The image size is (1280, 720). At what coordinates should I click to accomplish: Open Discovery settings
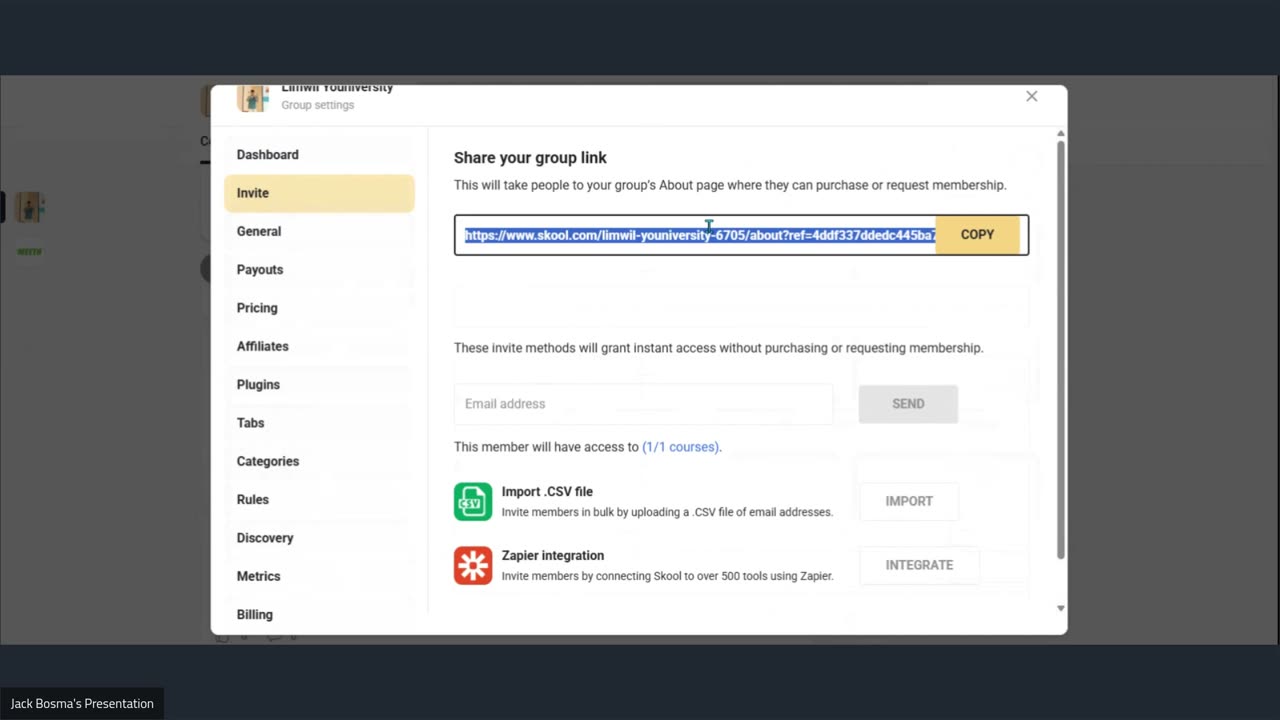[319, 538]
